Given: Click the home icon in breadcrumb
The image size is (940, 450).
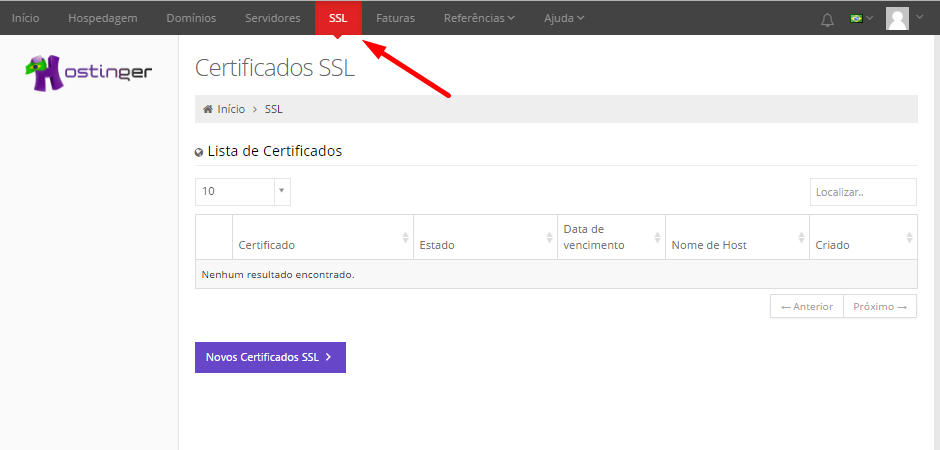Looking at the screenshot, I should 208,109.
